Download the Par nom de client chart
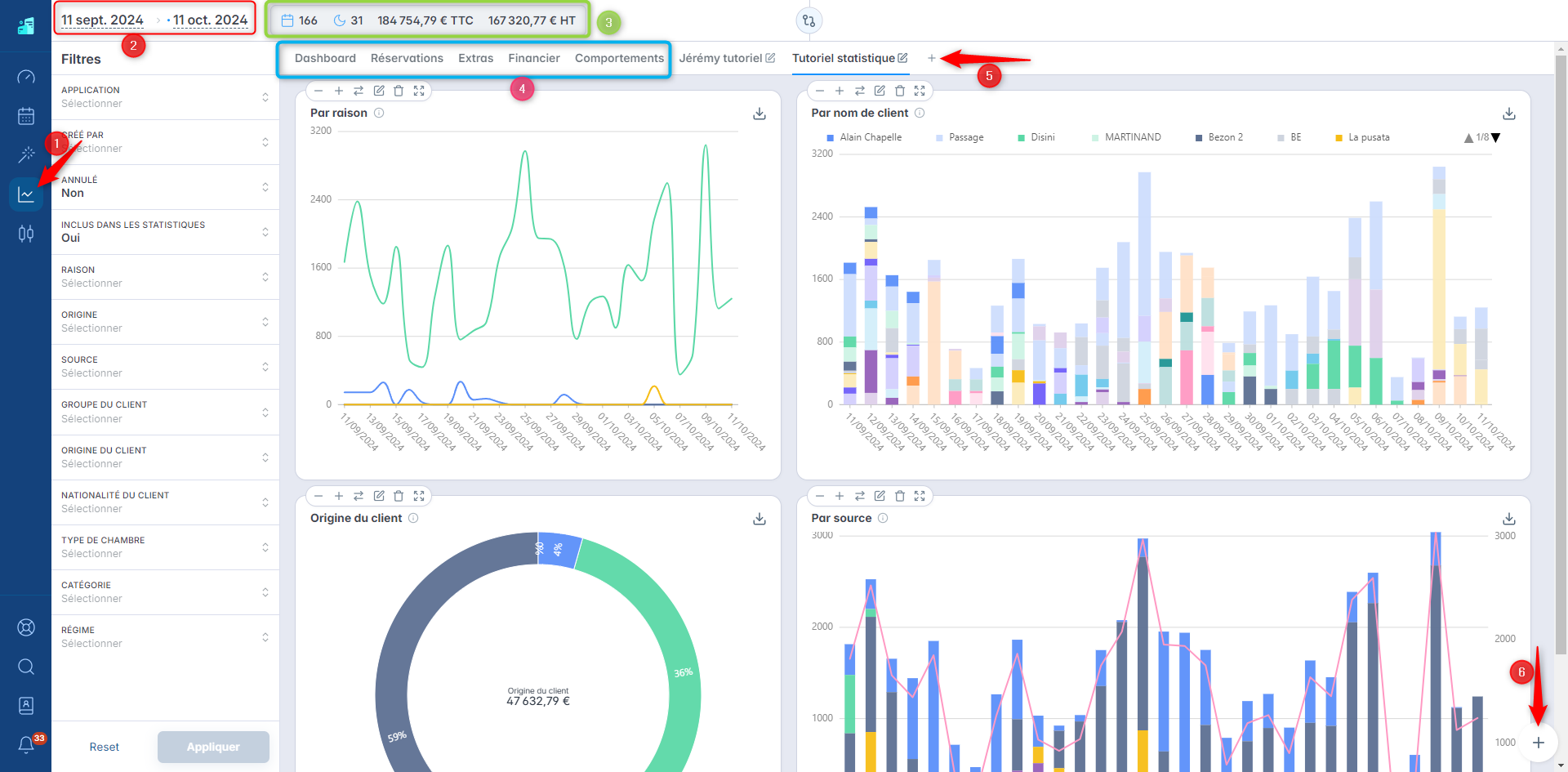 tap(1509, 114)
